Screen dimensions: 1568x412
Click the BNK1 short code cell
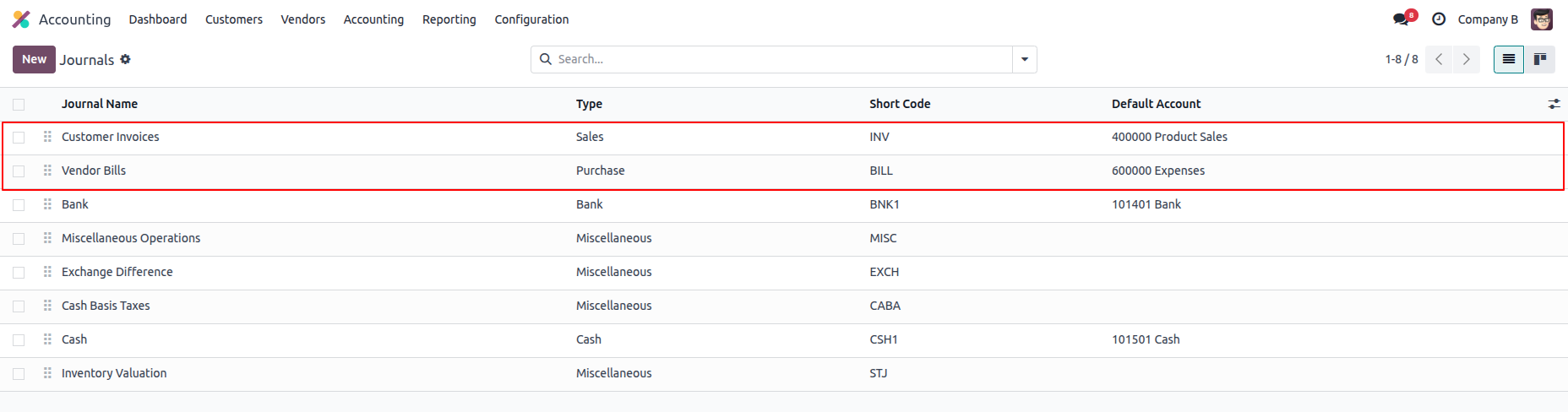tap(885, 204)
